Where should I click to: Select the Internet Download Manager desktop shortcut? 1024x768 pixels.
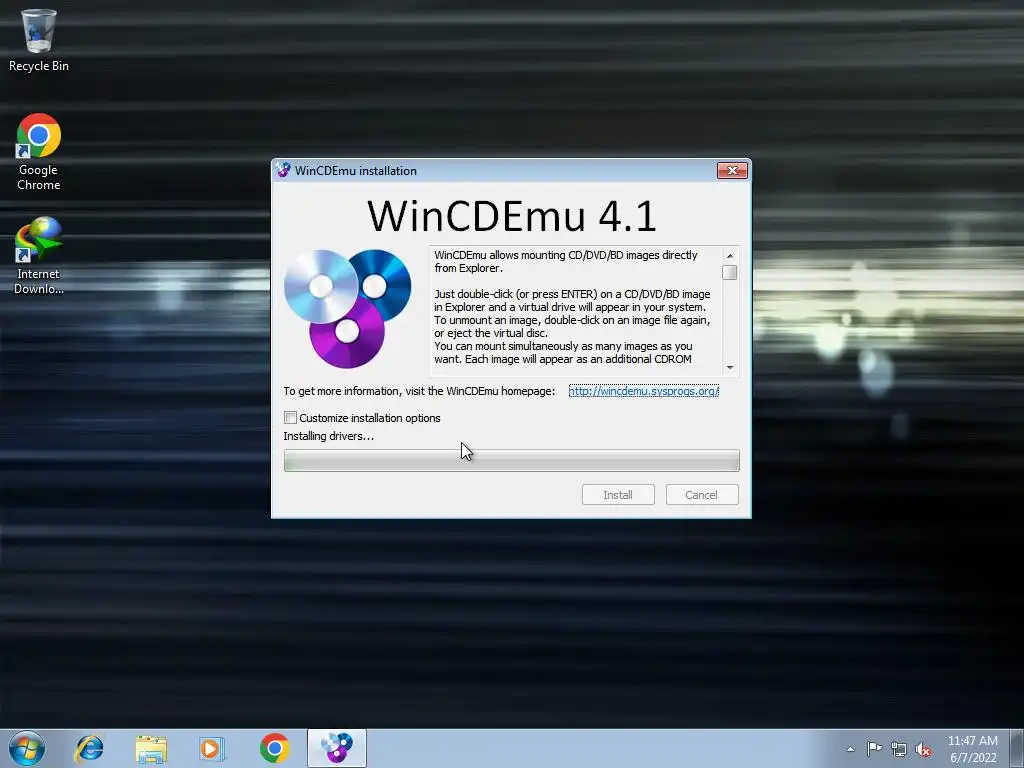tap(38, 255)
